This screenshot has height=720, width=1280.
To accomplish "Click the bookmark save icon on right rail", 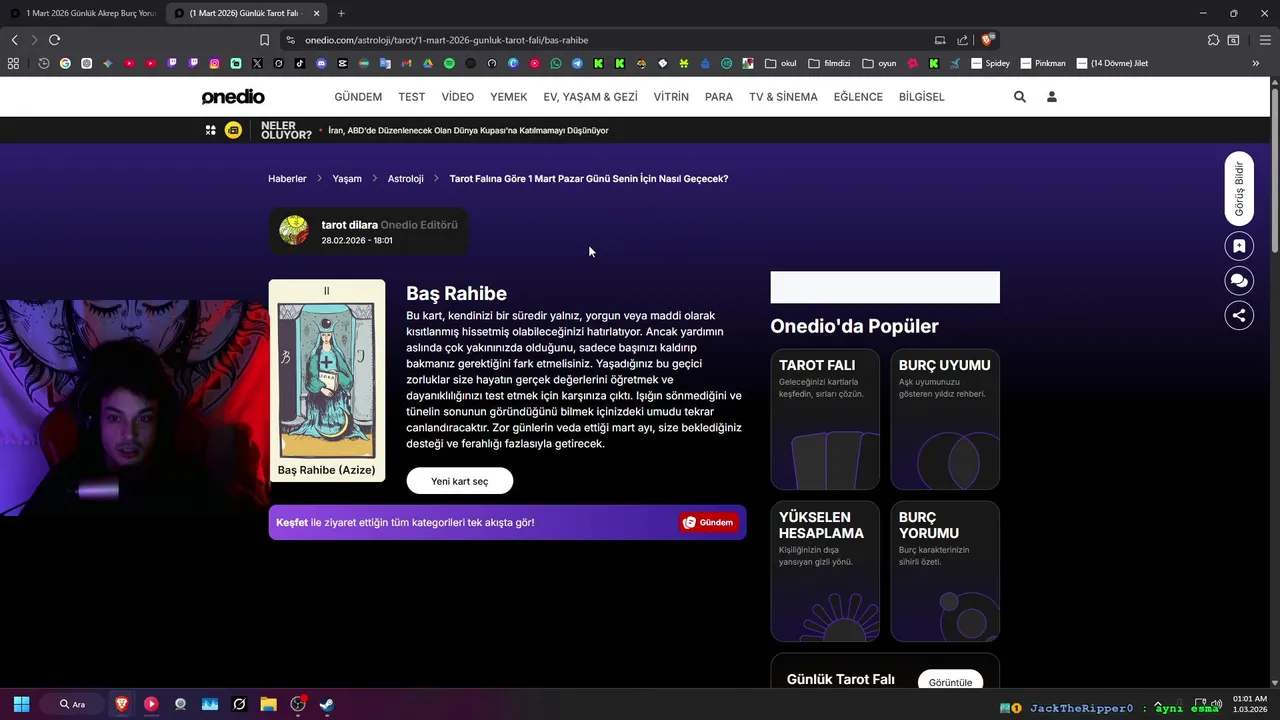I will (x=1239, y=246).
